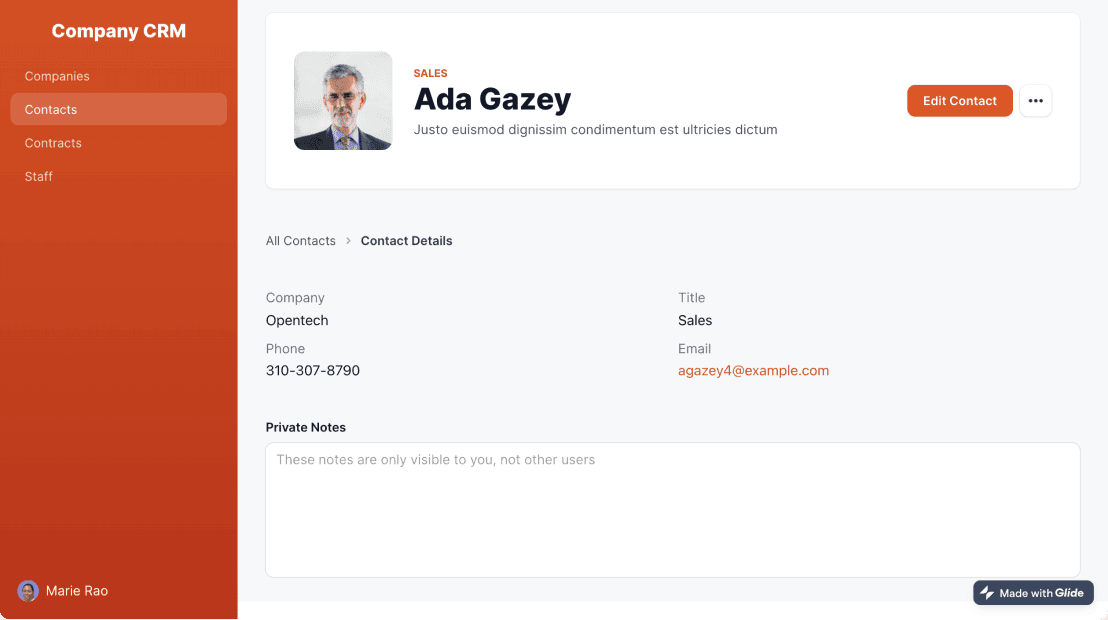Click the Ada Gazey contact name heading
1108x620 pixels.
click(492, 99)
